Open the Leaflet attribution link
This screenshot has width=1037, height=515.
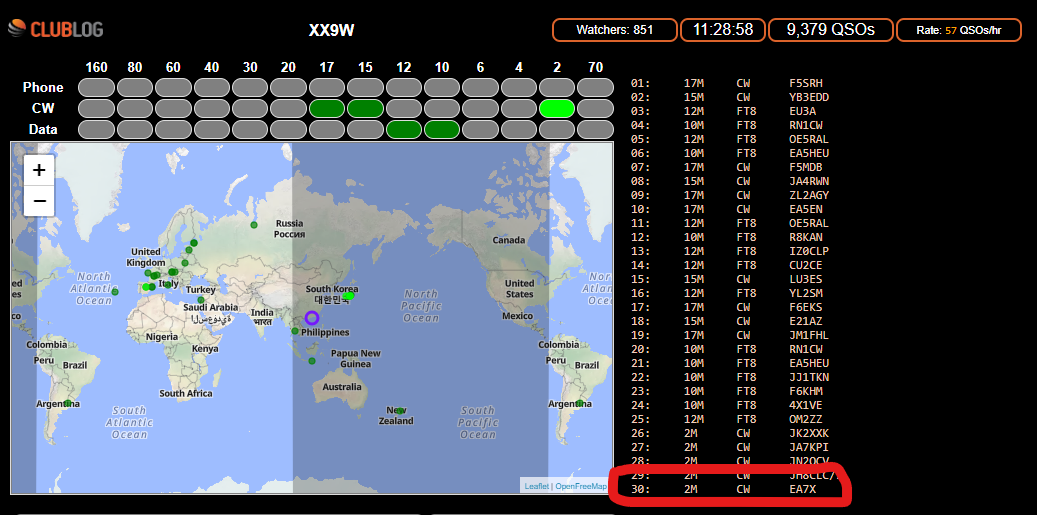click(536, 486)
